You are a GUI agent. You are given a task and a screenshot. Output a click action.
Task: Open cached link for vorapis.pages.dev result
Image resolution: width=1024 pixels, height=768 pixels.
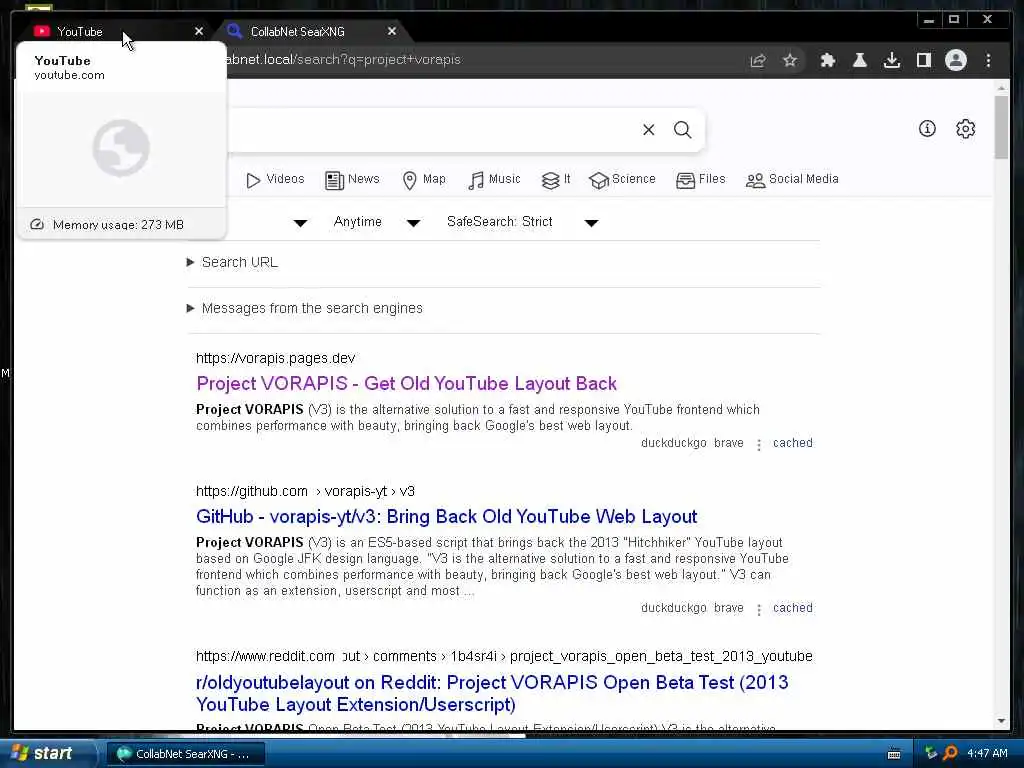coord(793,443)
